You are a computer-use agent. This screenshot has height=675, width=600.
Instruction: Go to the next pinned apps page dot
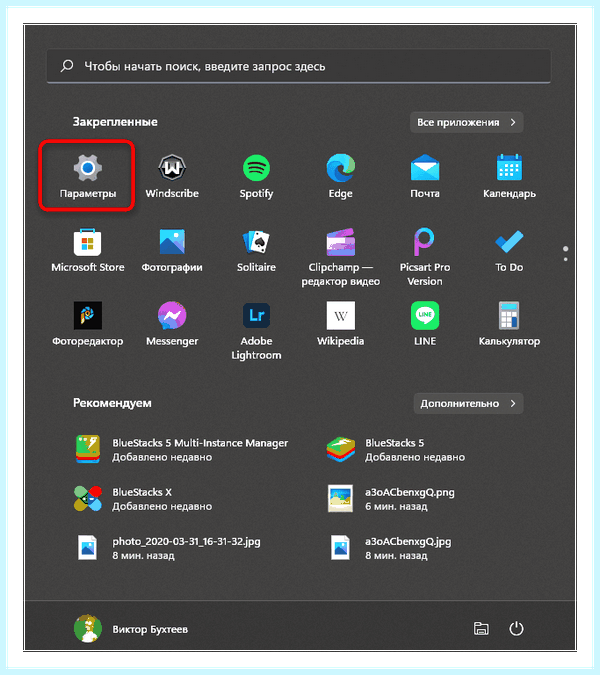coord(565,259)
